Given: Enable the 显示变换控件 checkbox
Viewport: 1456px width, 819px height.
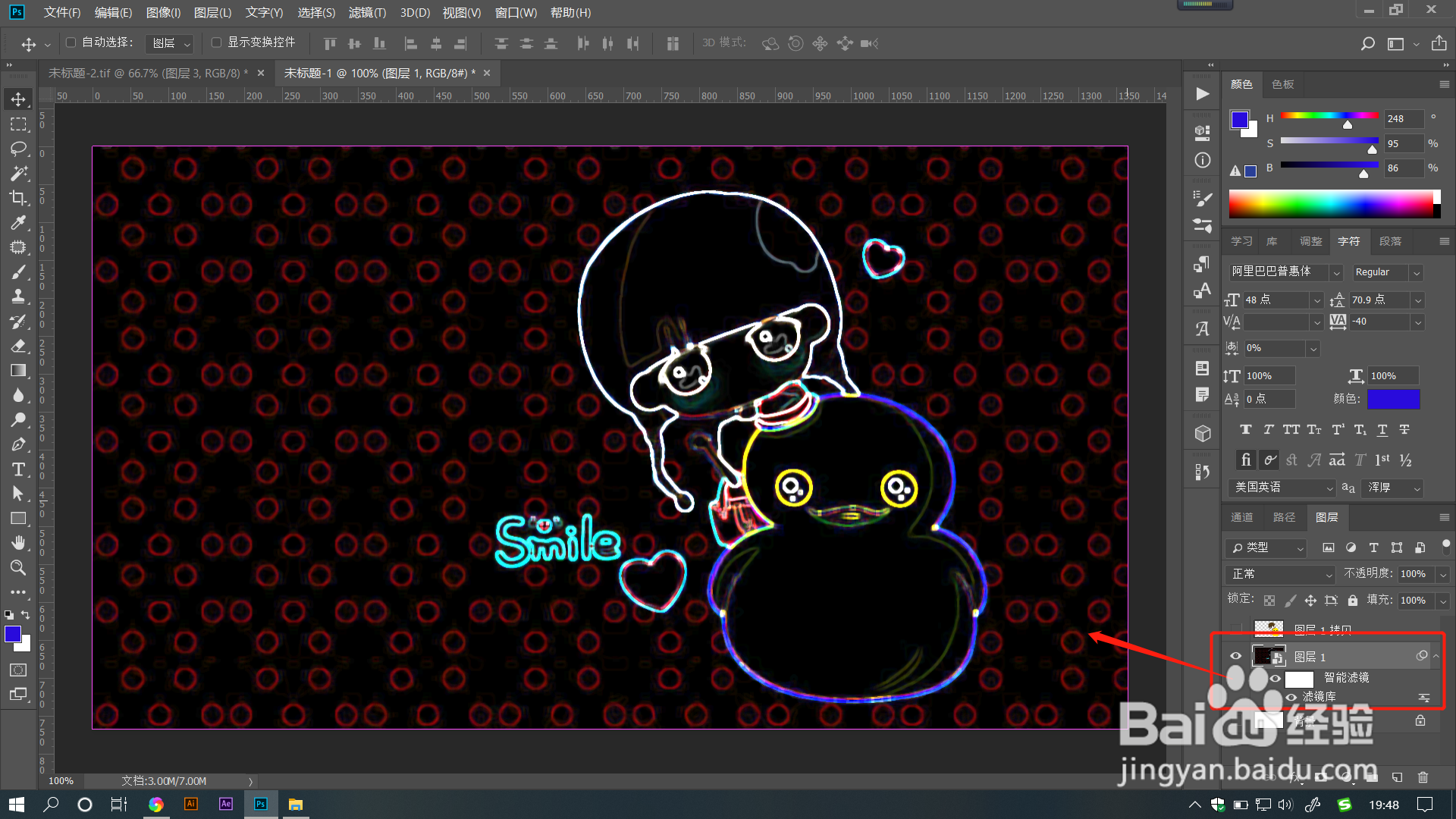Looking at the screenshot, I should [216, 42].
